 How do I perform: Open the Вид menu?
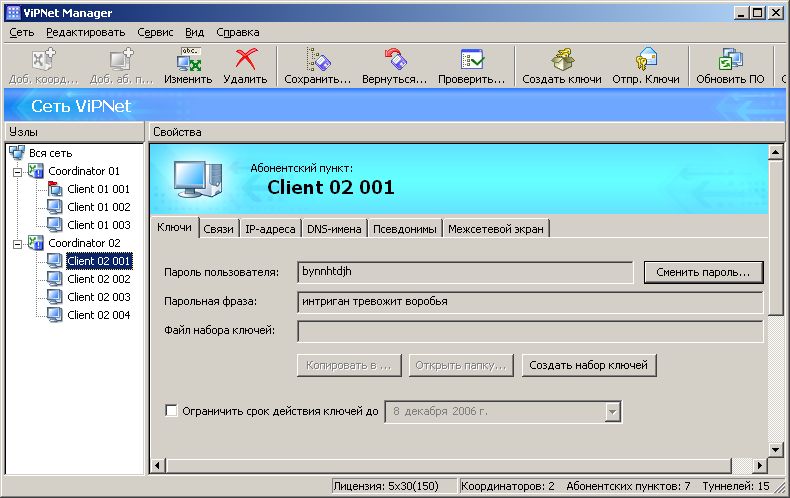point(194,32)
